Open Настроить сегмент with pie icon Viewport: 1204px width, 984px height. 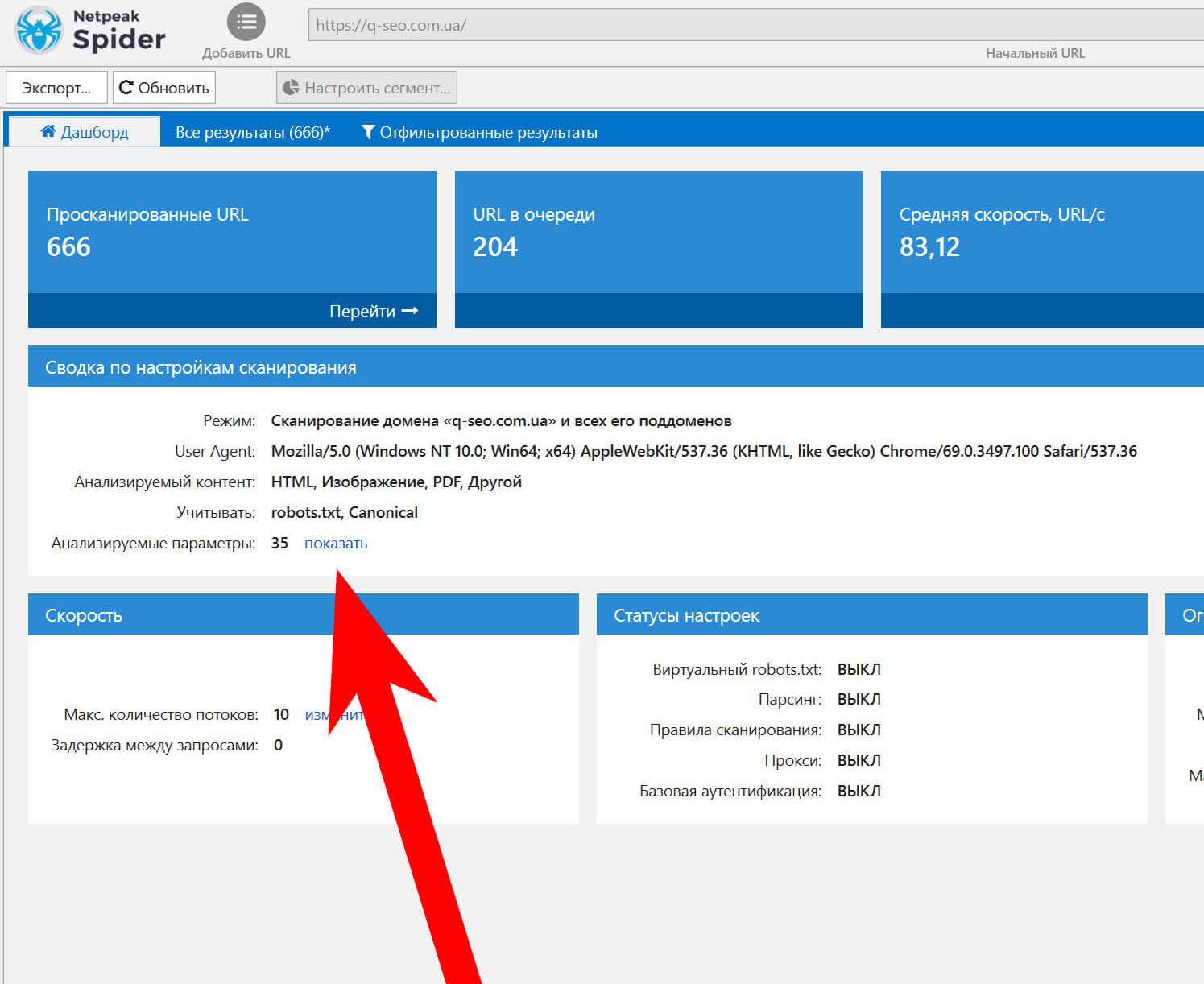point(366,88)
